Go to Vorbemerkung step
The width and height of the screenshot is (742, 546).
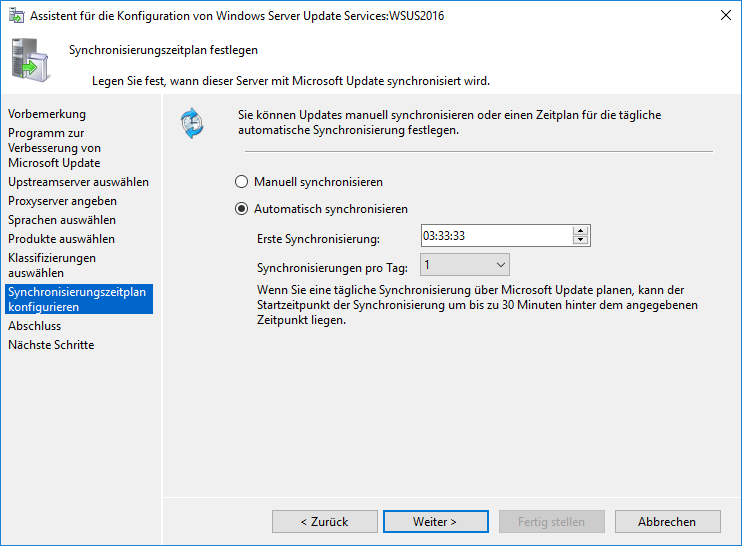click(x=47, y=114)
